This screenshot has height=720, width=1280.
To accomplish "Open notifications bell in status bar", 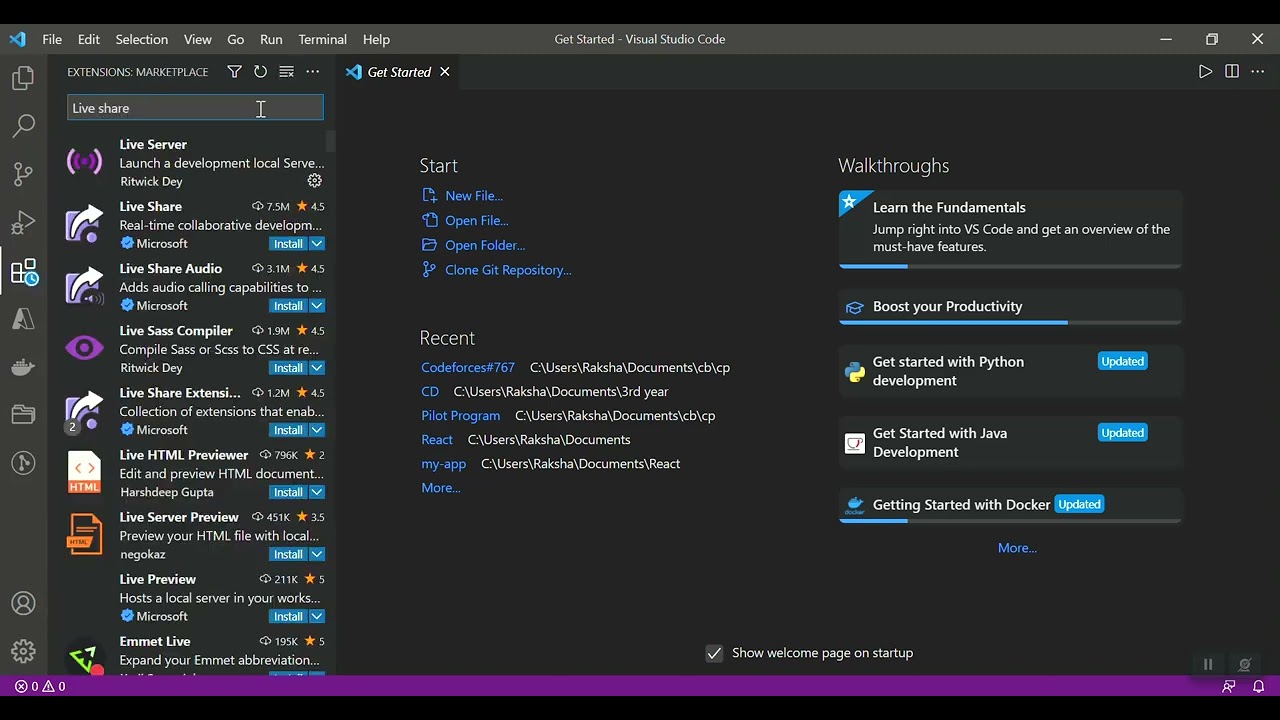I will tap(1259, 687).
